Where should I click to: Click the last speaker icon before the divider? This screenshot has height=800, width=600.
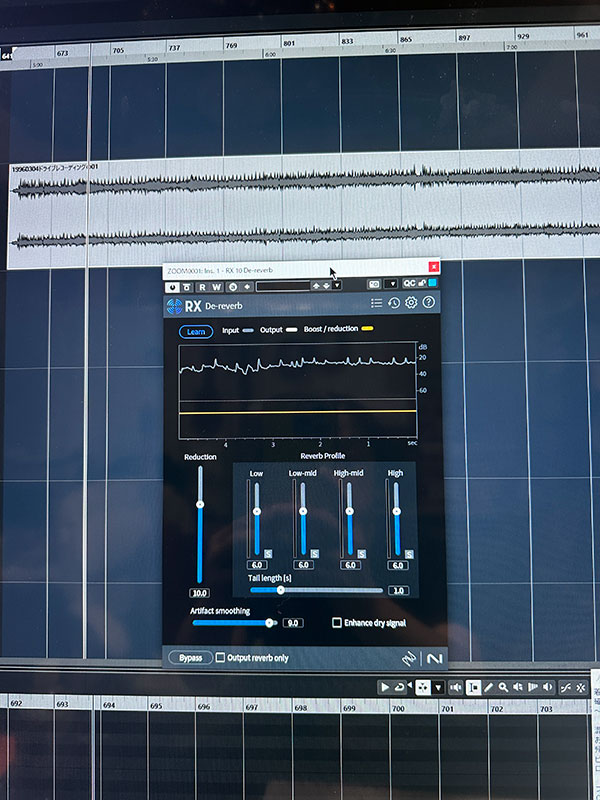(x=547, y=688)
